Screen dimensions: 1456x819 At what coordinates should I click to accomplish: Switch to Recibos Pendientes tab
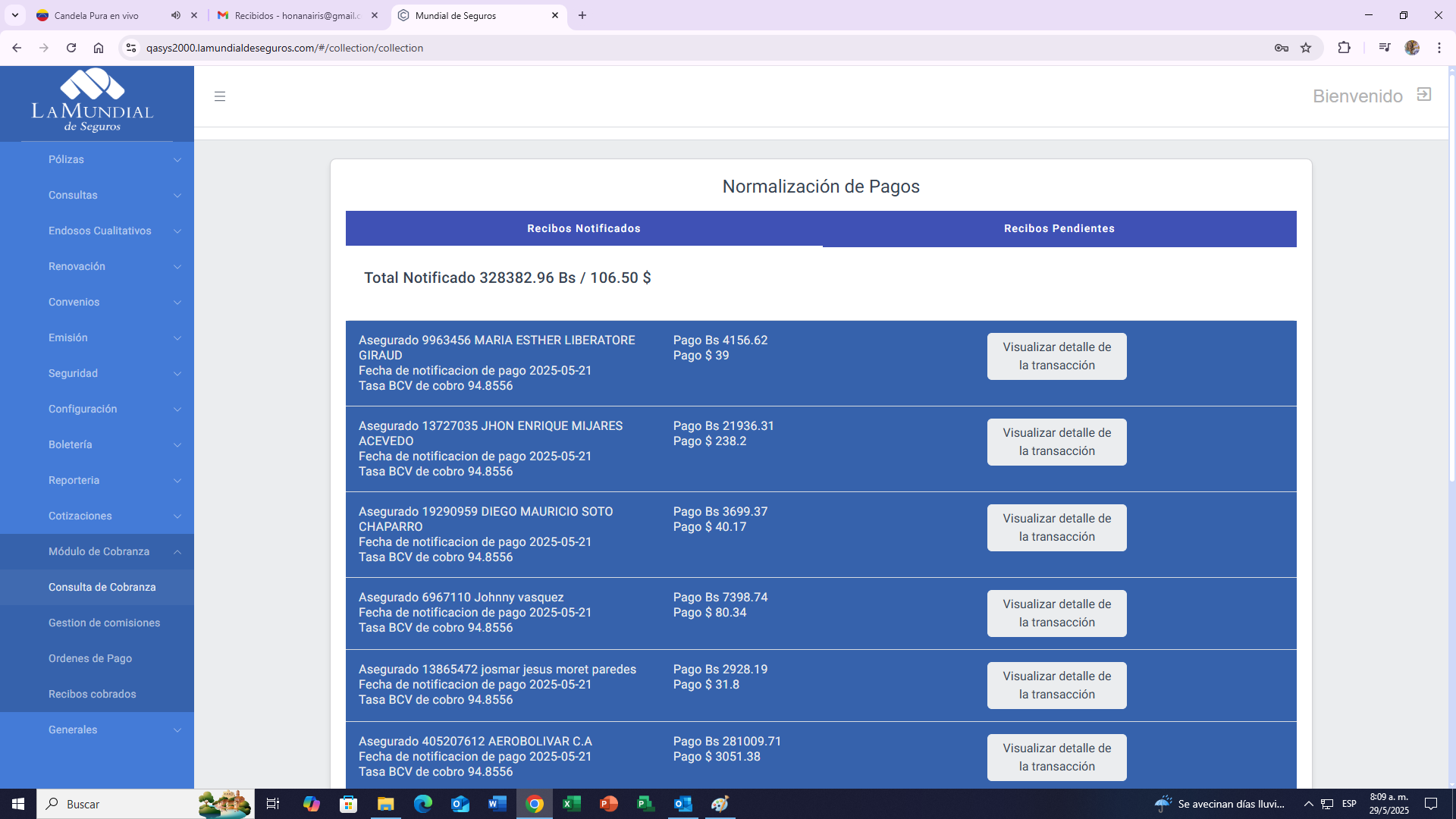point(1059,228)
